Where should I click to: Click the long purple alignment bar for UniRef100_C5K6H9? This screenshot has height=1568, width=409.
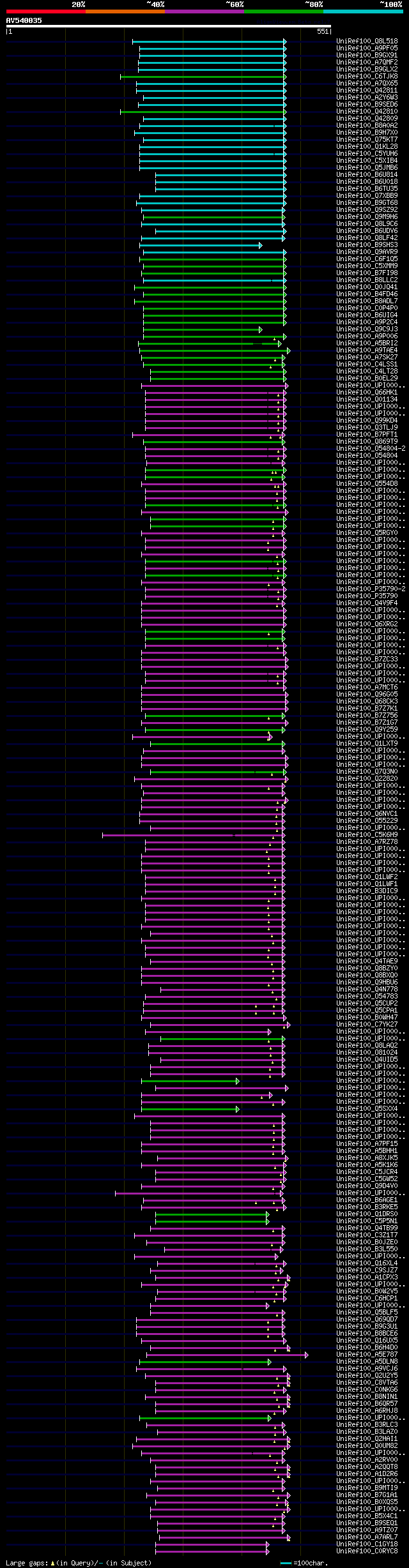tap(192, 835)
